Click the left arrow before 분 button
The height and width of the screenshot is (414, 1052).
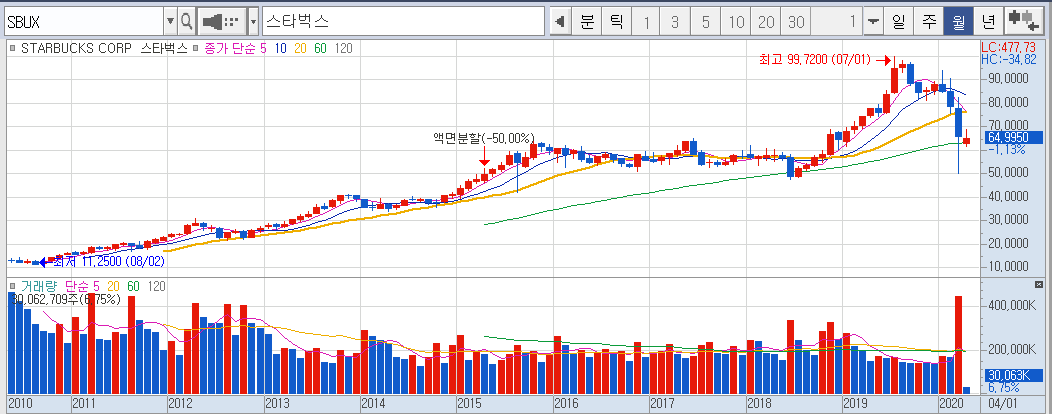click(x=560, y=21)
